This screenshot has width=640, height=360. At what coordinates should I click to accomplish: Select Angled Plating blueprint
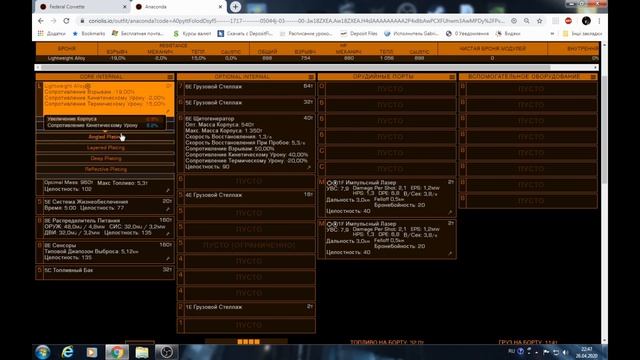(105, 137)
